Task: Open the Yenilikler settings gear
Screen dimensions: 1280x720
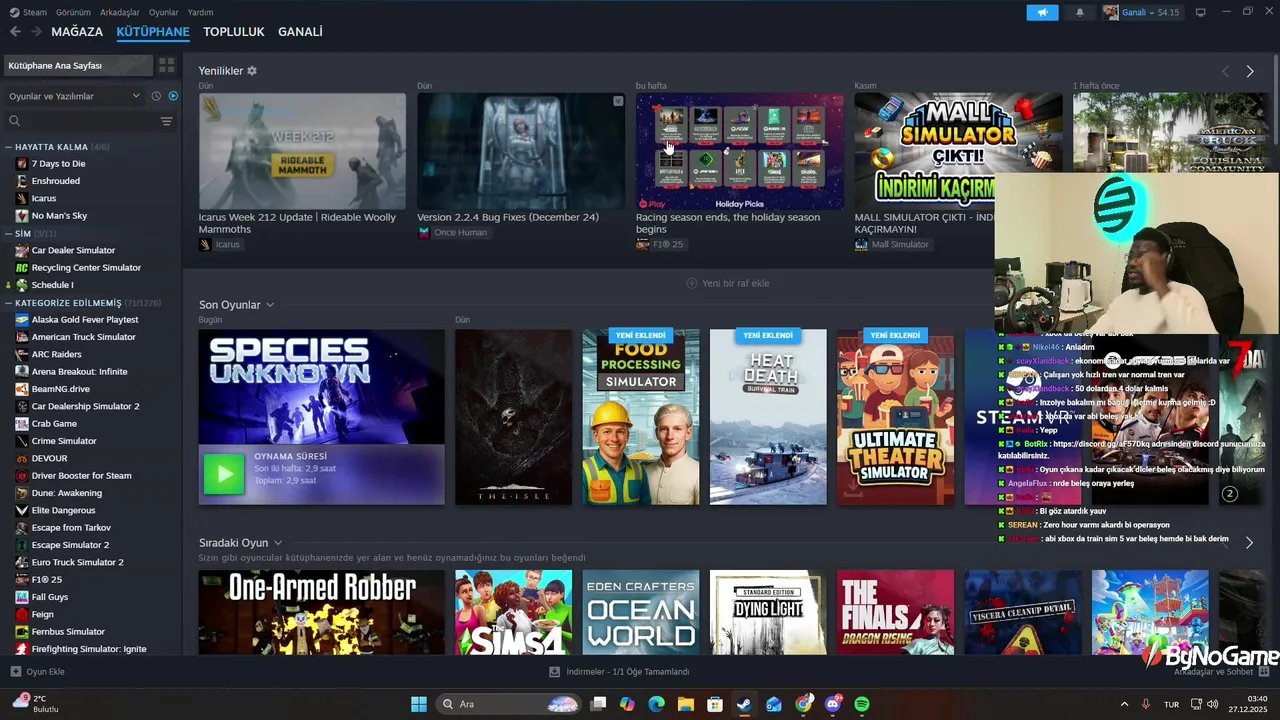Action: pos(252,71)
